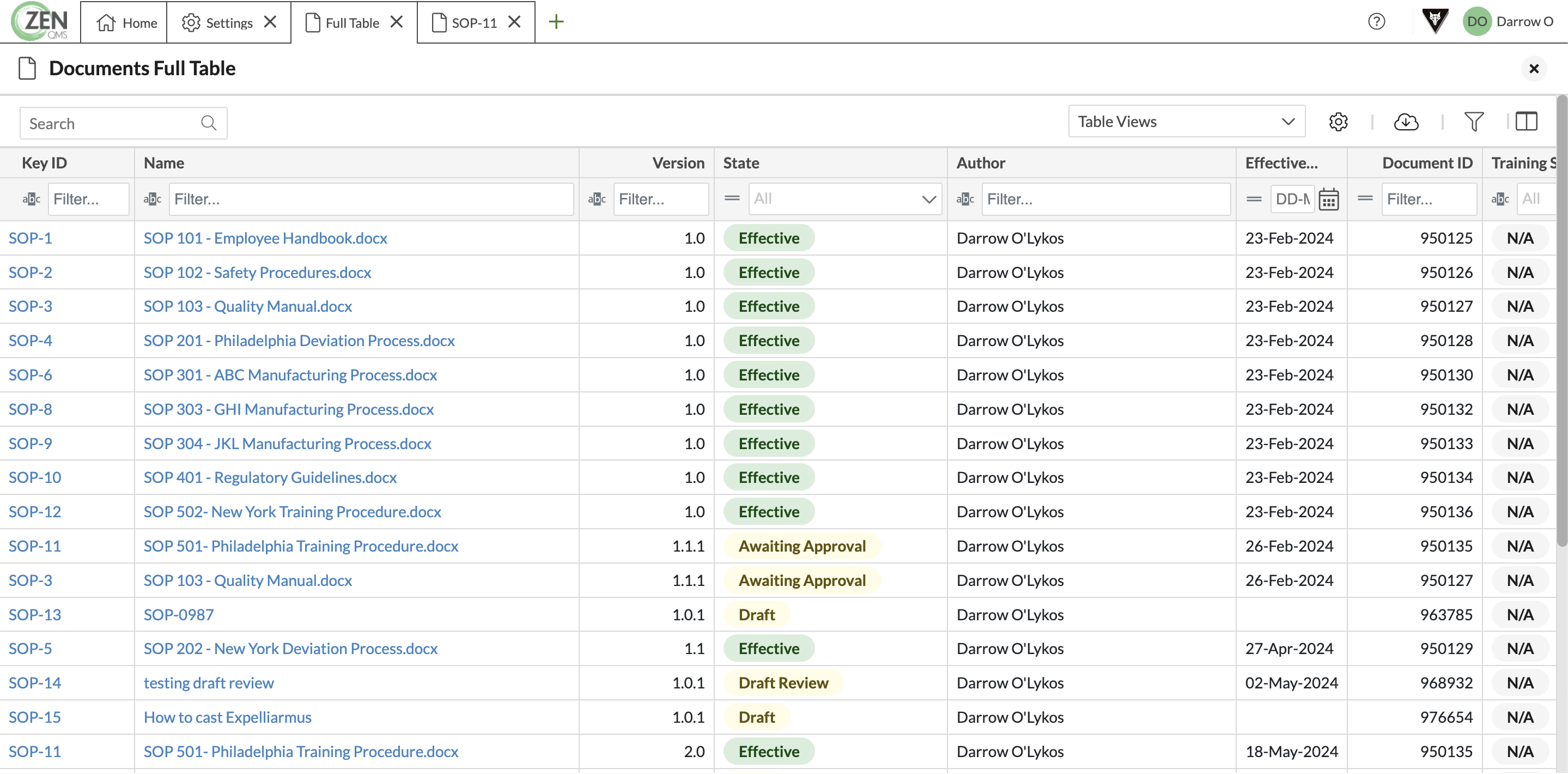
Task: Click the Key ID filter field
Action: click(88, 199)
